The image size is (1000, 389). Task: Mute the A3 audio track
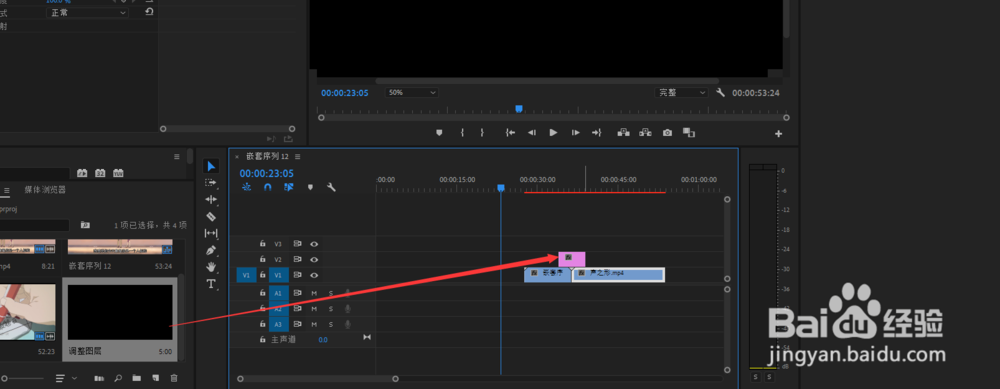click(x=314, y=325)
